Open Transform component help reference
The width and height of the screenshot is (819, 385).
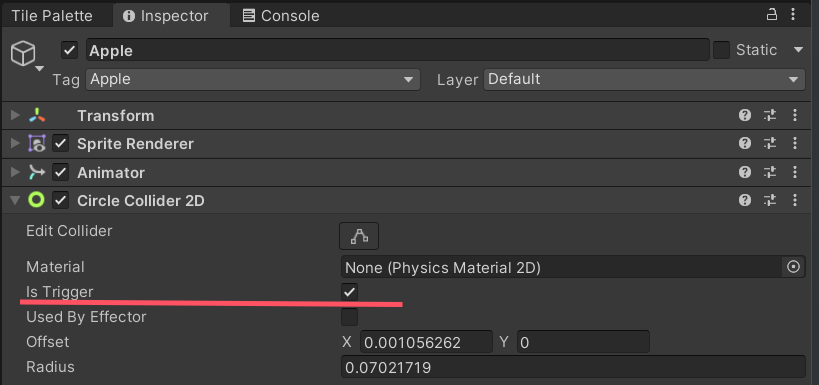[x=745, y=115]
